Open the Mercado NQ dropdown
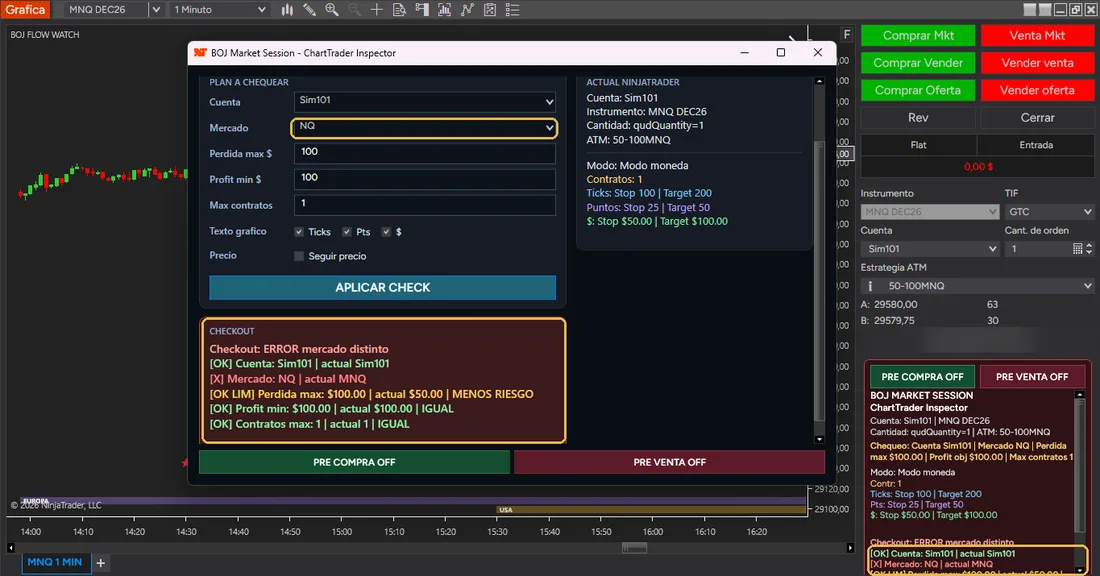The width and height of the screenshot is (1100, 576). click(424, 128)
